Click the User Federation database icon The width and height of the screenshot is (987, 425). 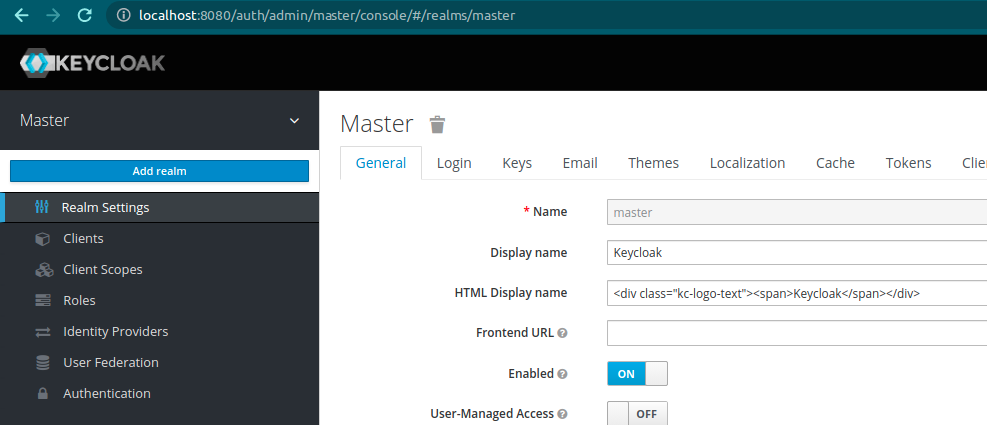pos(42,363)
